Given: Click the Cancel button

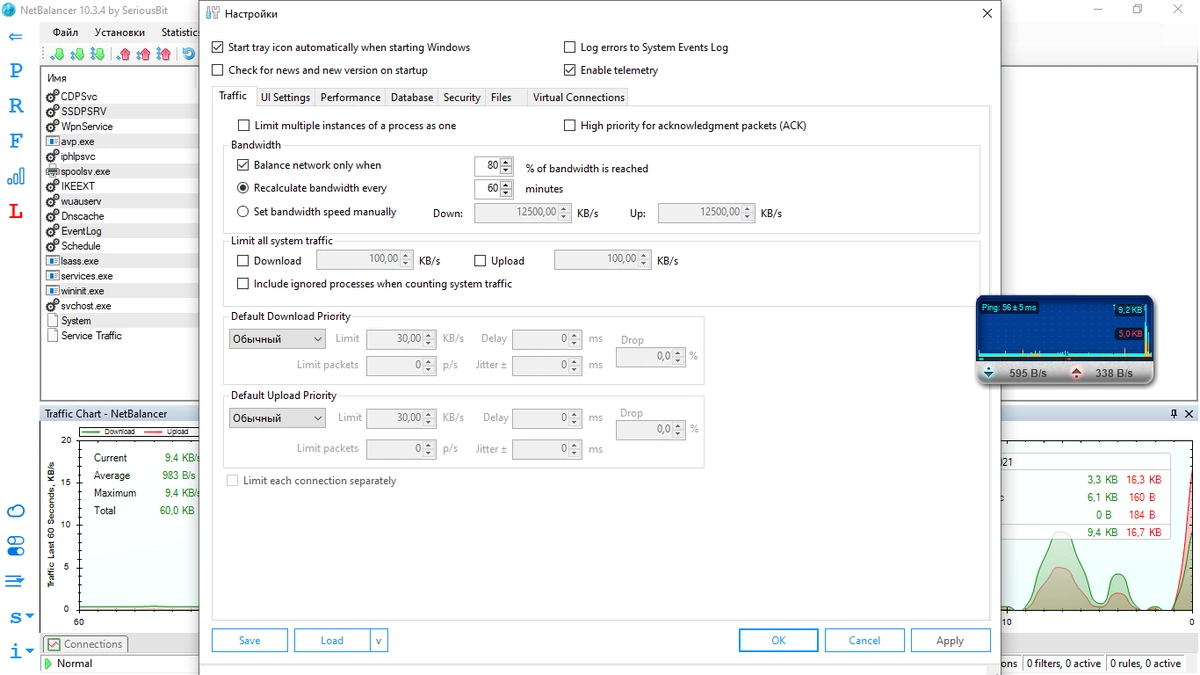Looking at the screenshot, I should pyautogui.click(x=864, y=640).
